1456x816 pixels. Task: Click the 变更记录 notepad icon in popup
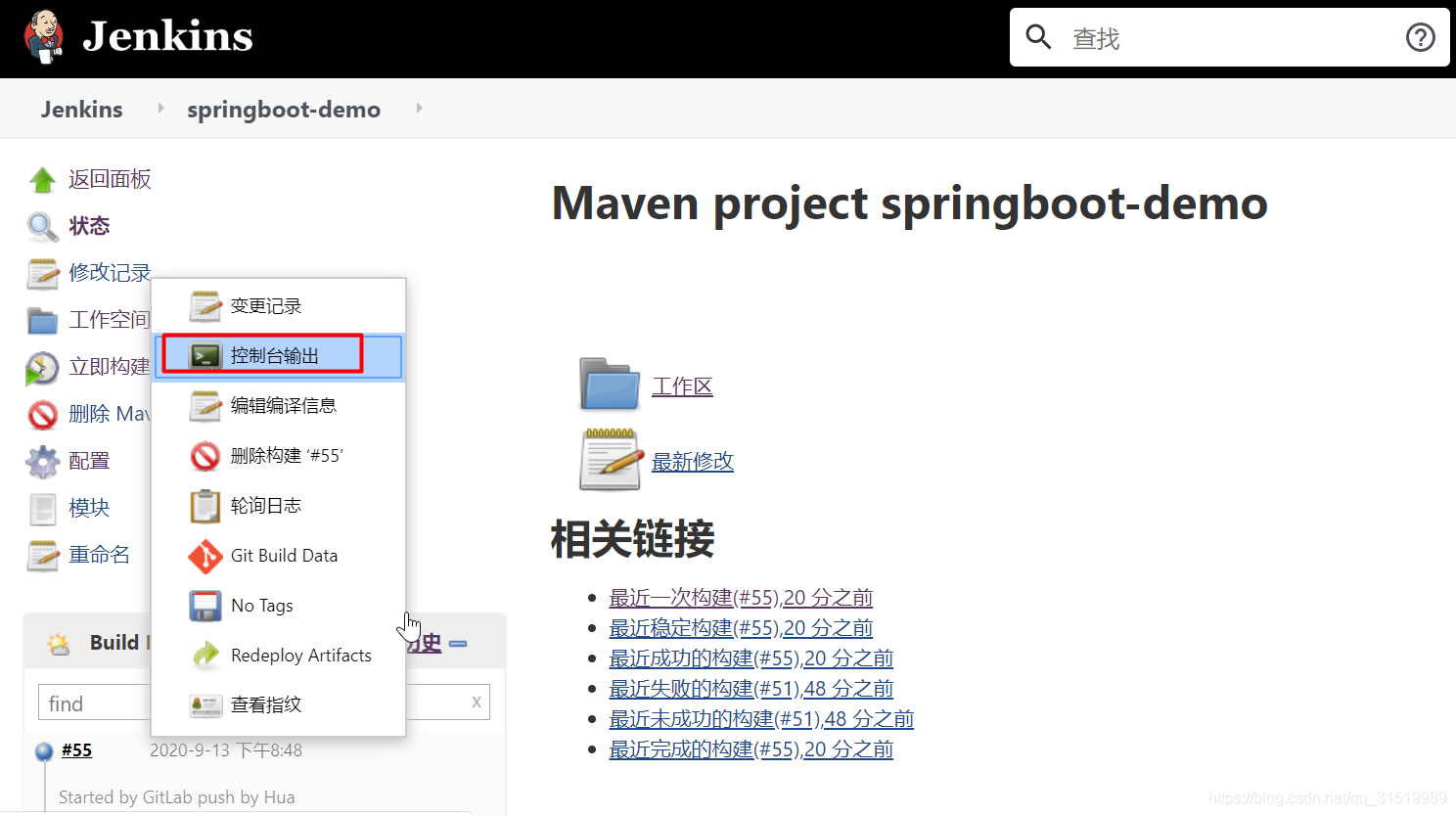205,306
